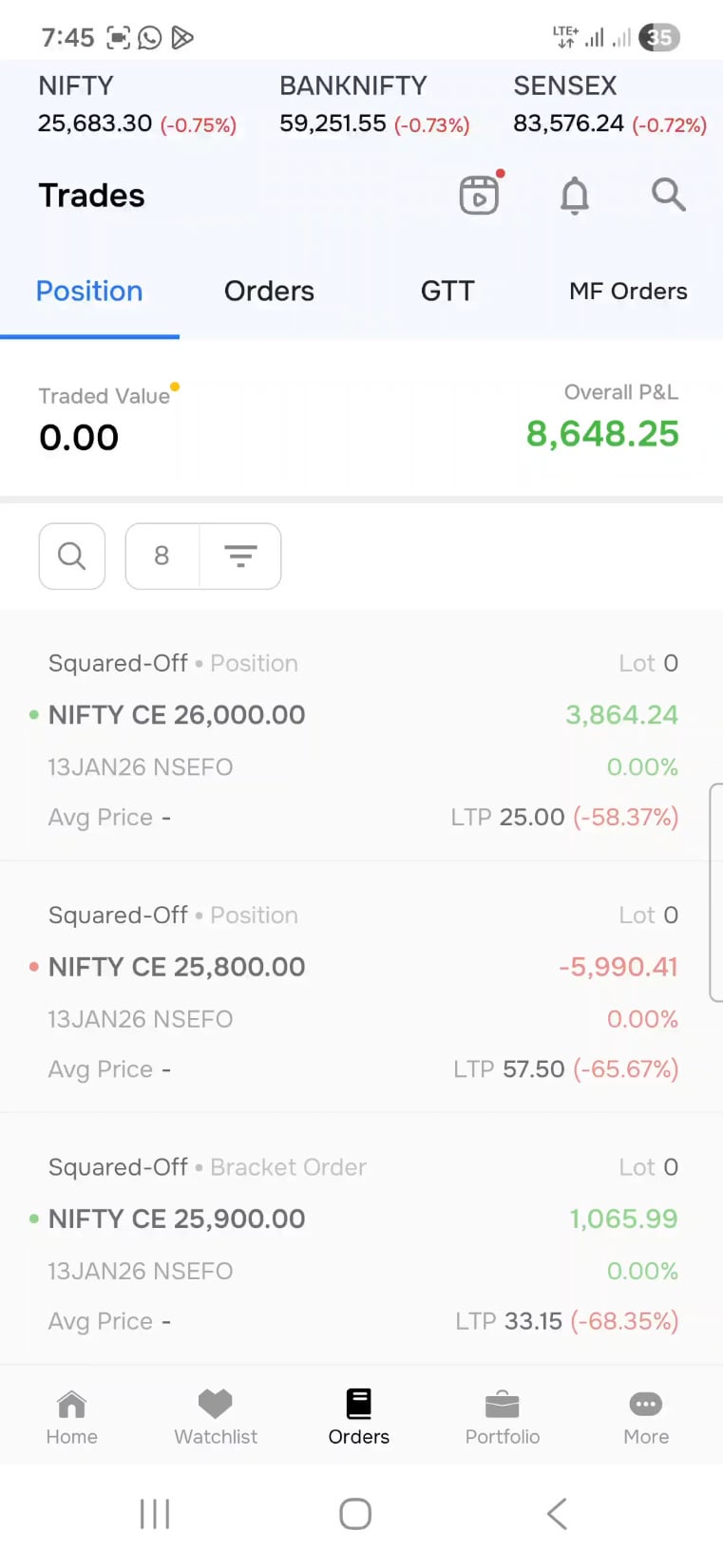Open the MF Orders tab

point(628,292)
